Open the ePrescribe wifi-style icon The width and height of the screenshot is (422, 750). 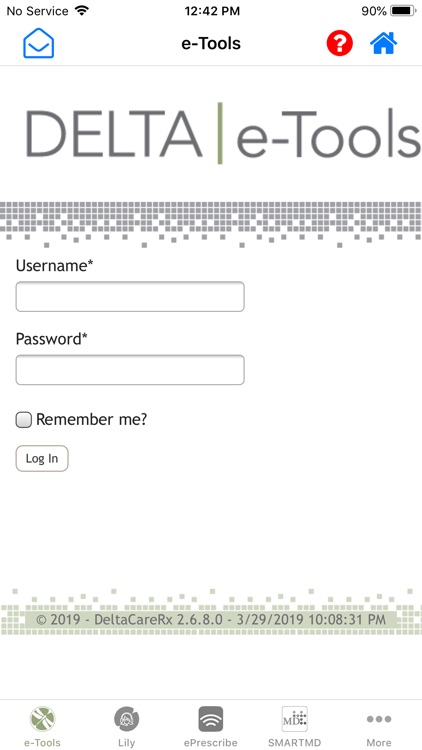tap(211, 719)
